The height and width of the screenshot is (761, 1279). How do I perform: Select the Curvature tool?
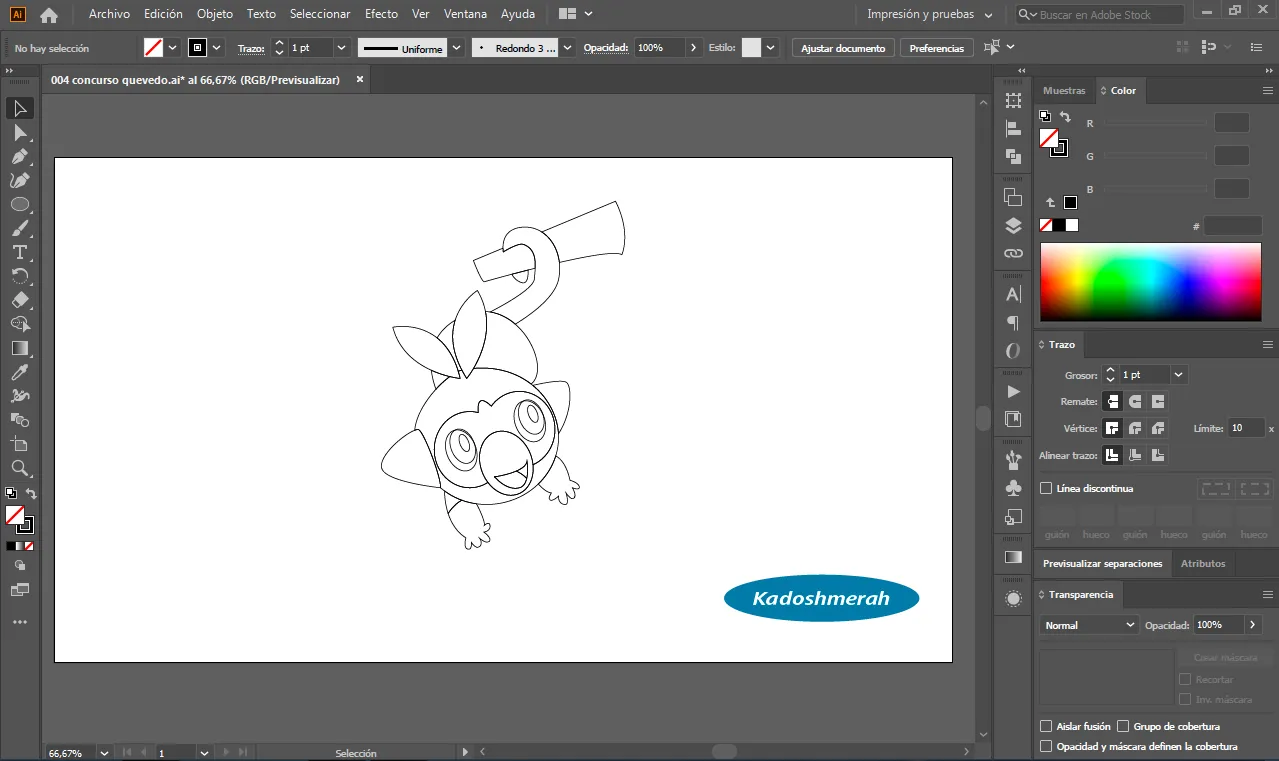20,180
